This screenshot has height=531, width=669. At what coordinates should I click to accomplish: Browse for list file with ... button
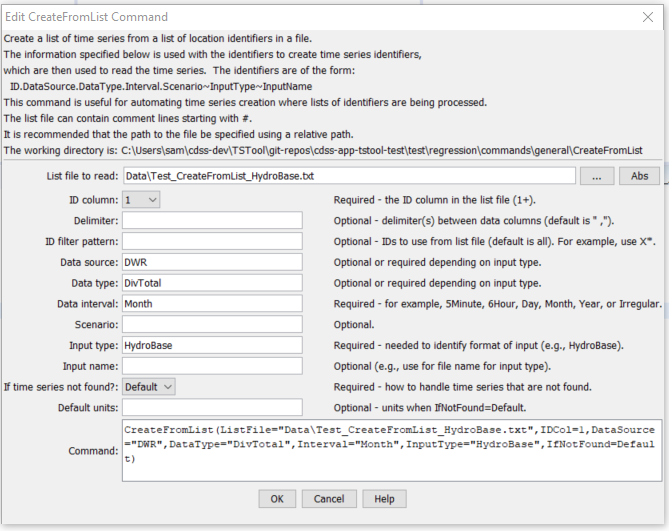597,176
